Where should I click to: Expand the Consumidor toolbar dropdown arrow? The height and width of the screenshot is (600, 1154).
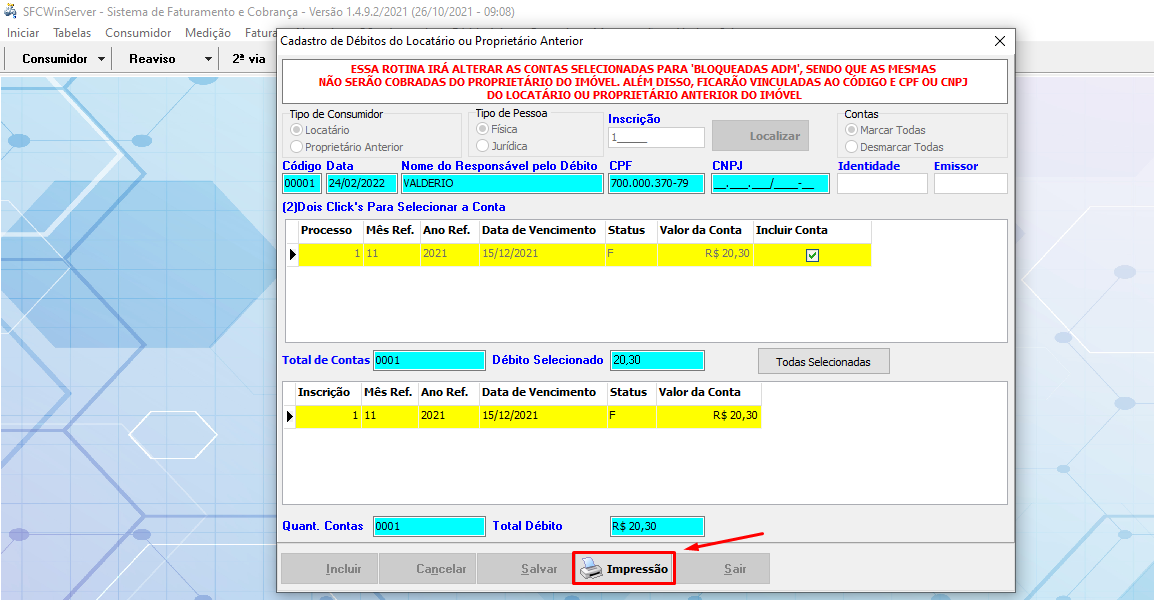coord(102,59)
